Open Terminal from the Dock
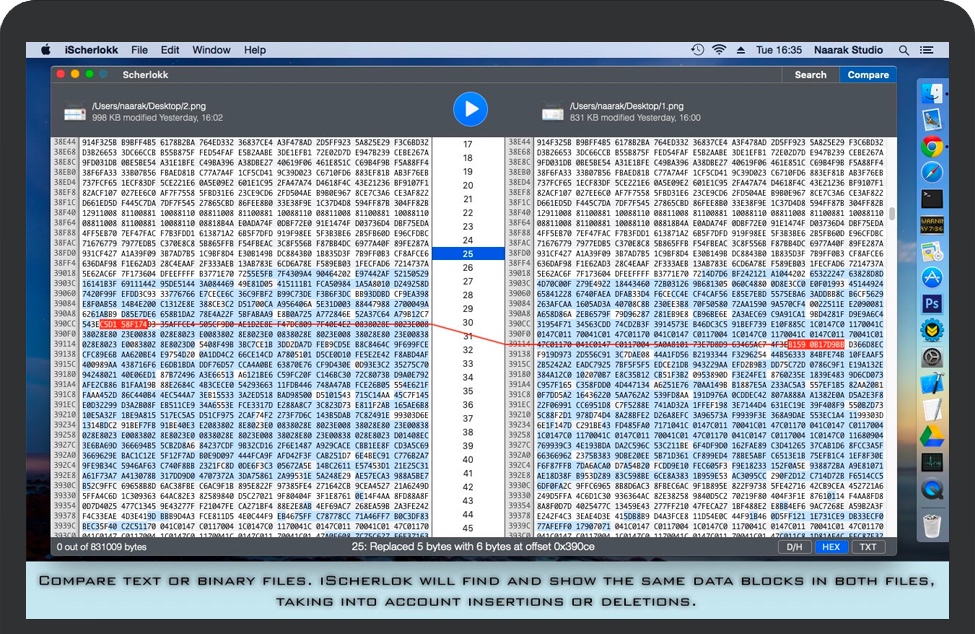The width and height of the screenshot is (975, 634). click(x=932, y=198)
